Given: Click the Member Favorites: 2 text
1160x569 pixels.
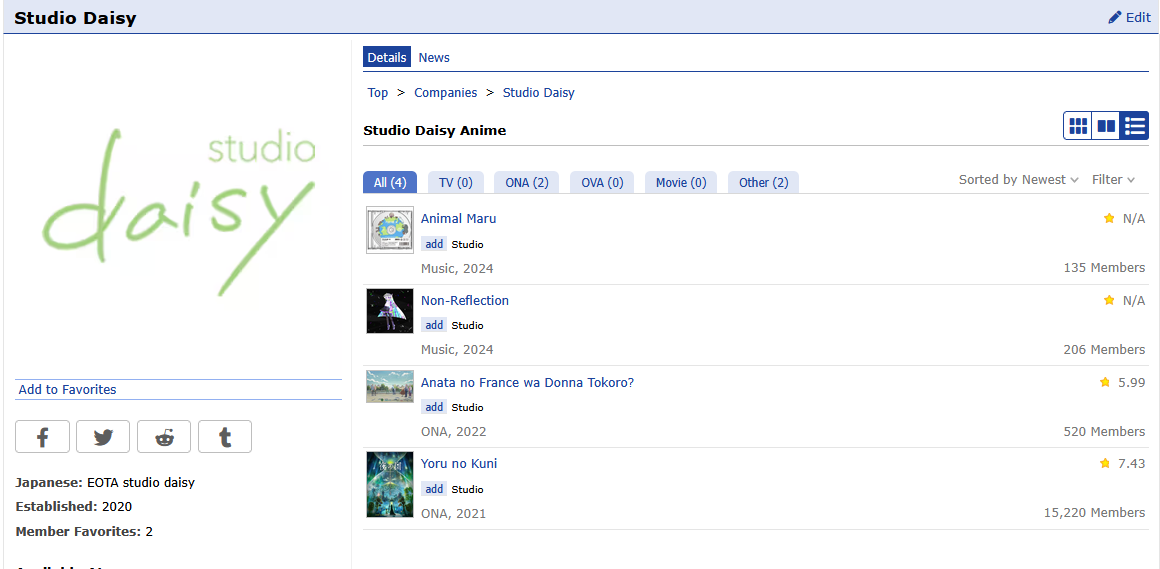Looking at the screenshot, I should [x=84, y=531].
